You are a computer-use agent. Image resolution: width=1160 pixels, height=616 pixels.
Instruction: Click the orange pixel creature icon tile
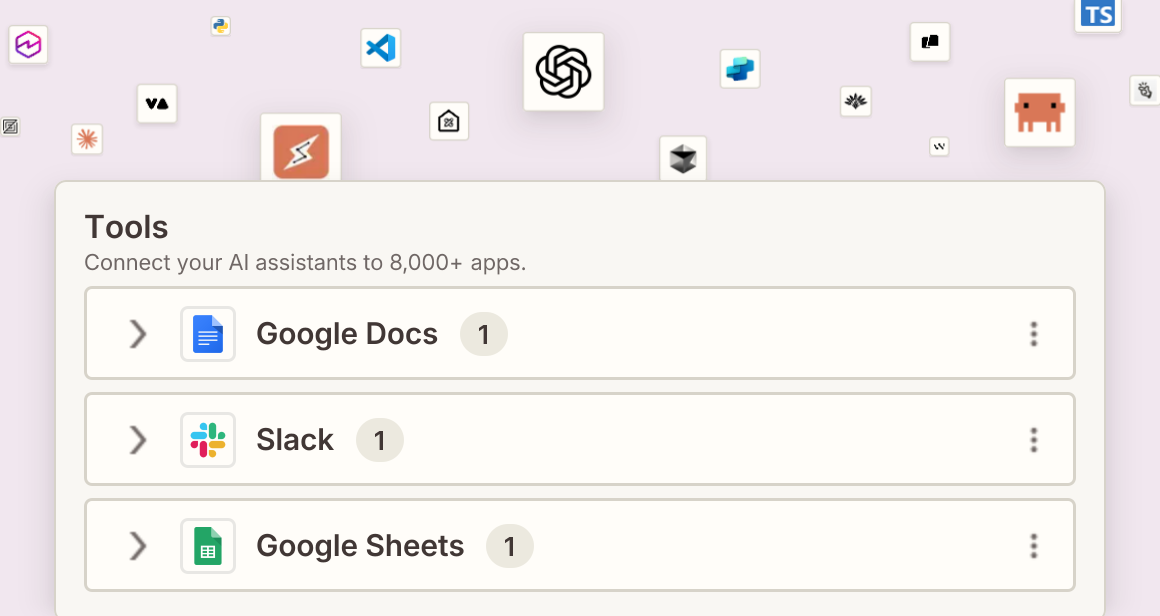click(1039, 112)
